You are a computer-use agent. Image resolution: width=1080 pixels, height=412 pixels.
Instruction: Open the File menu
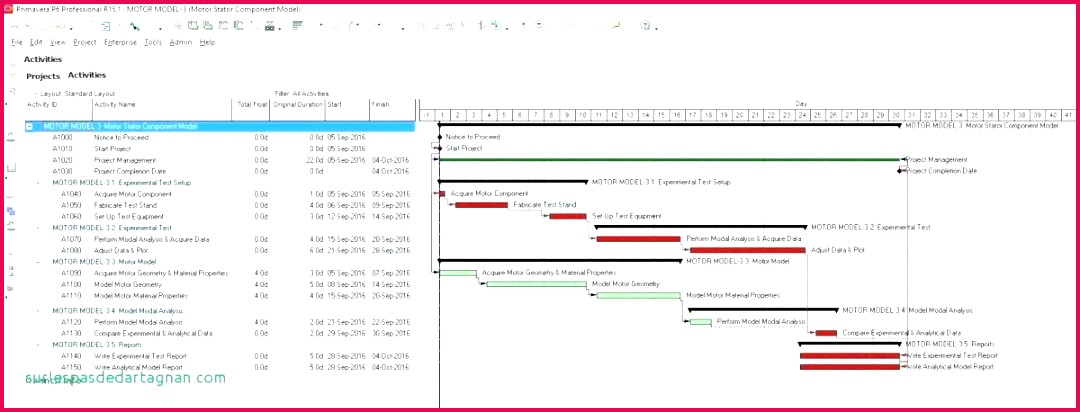[16, 42]
